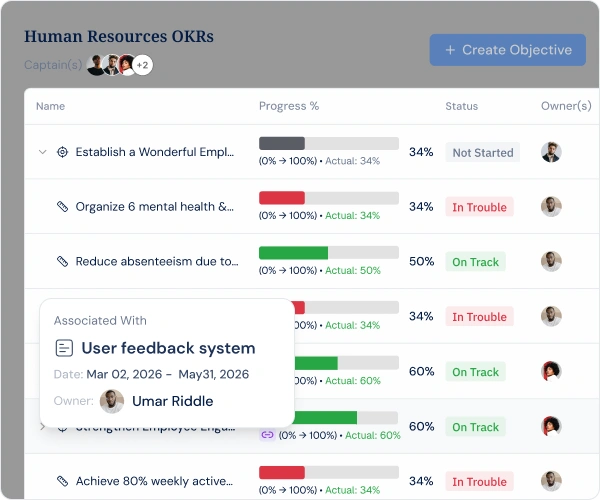
Task: Click the Captain(s) label
Action: pos(53,65)
